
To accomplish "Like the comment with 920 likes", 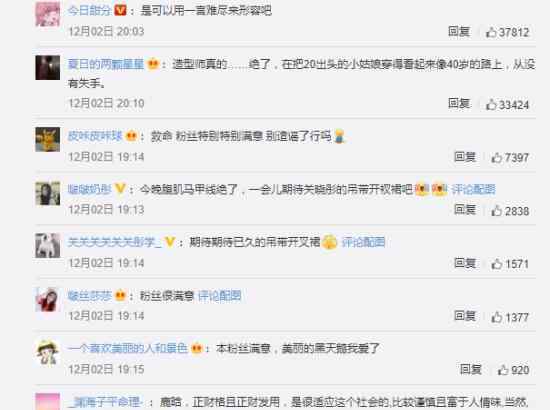I will tap(503, 370).
